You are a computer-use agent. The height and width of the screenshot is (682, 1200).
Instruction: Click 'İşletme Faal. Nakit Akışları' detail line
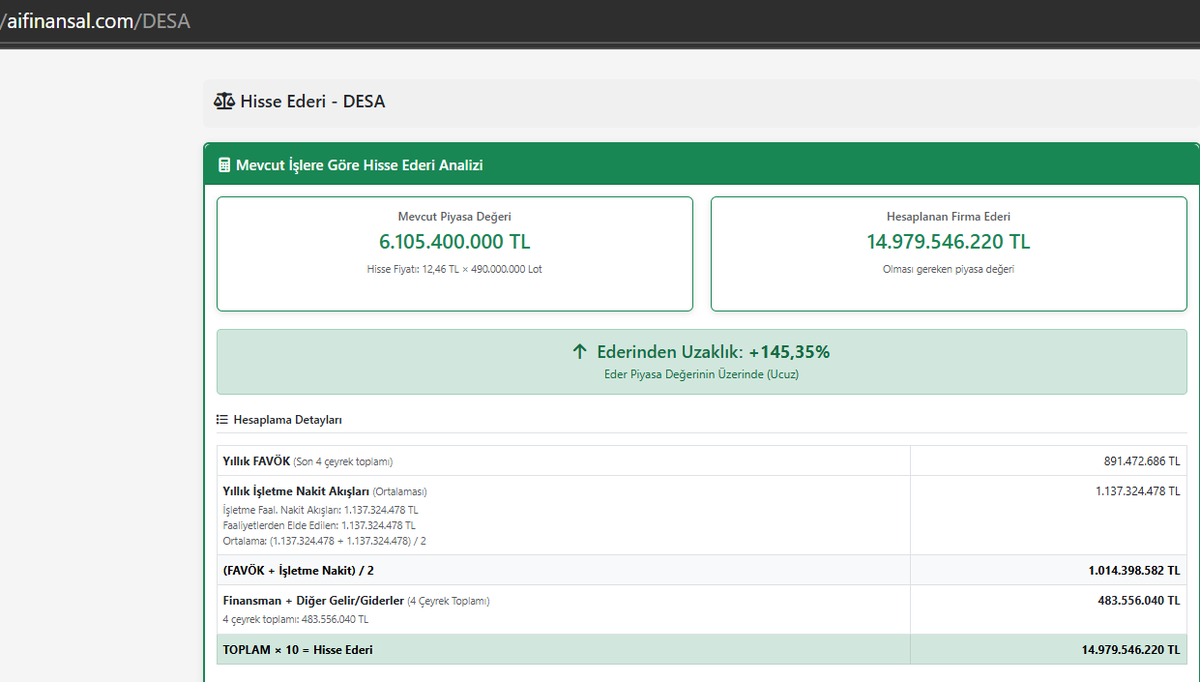(320, 510)
